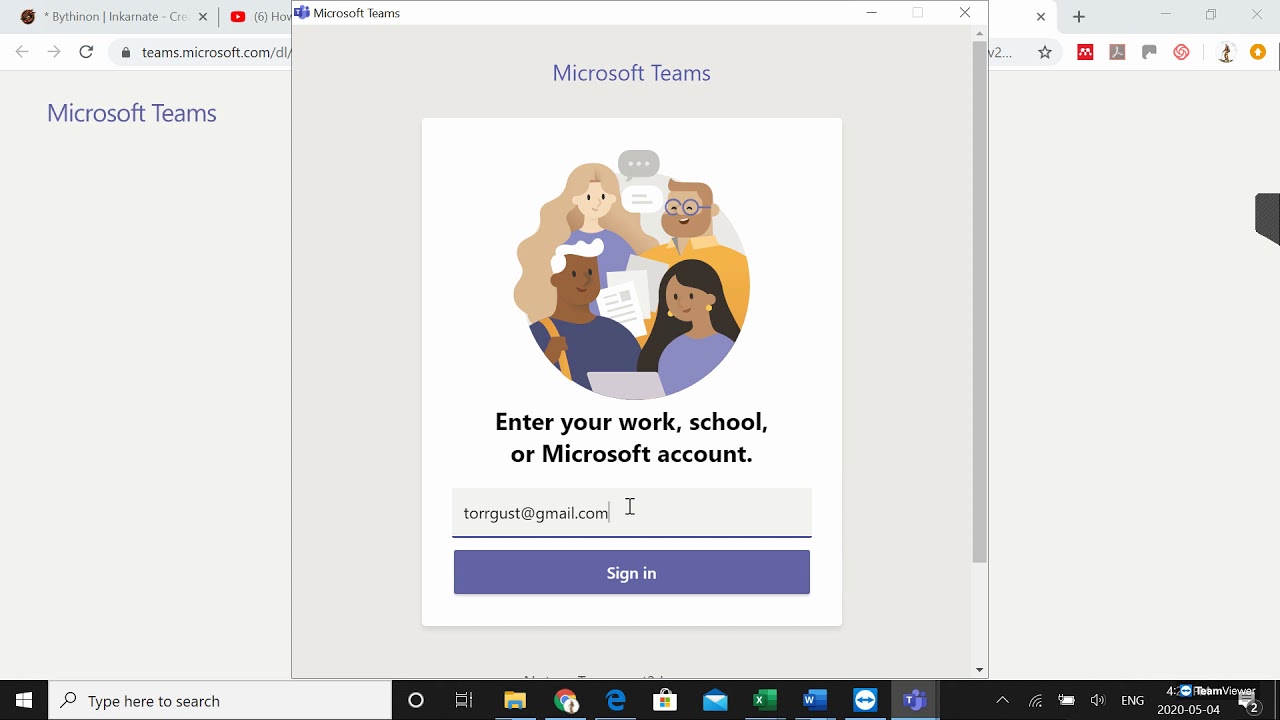Click the Microsoft Teams title bar logo
1280x720 pixels.
click(302, 13)
